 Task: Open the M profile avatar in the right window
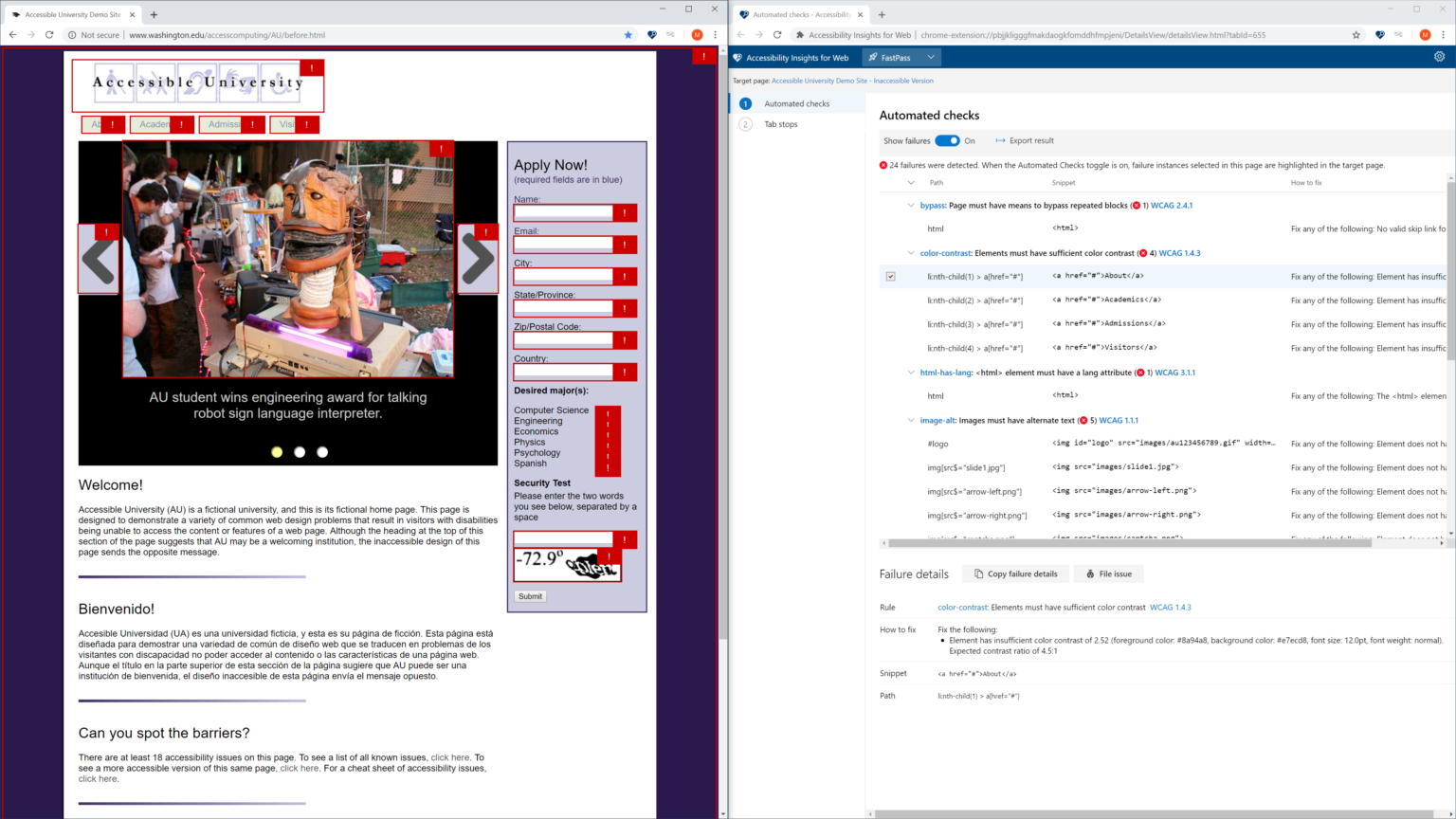pyautogui.click(x=1425, y=35)
